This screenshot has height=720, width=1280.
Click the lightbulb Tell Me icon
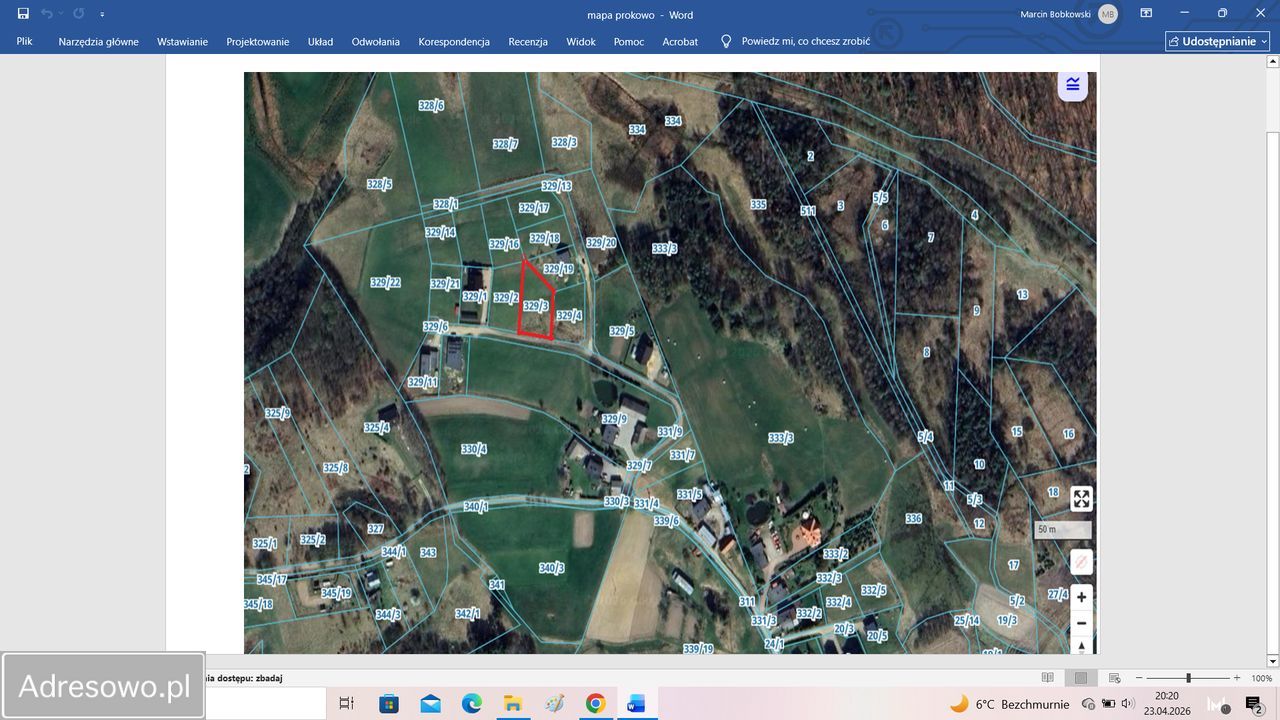726,42
